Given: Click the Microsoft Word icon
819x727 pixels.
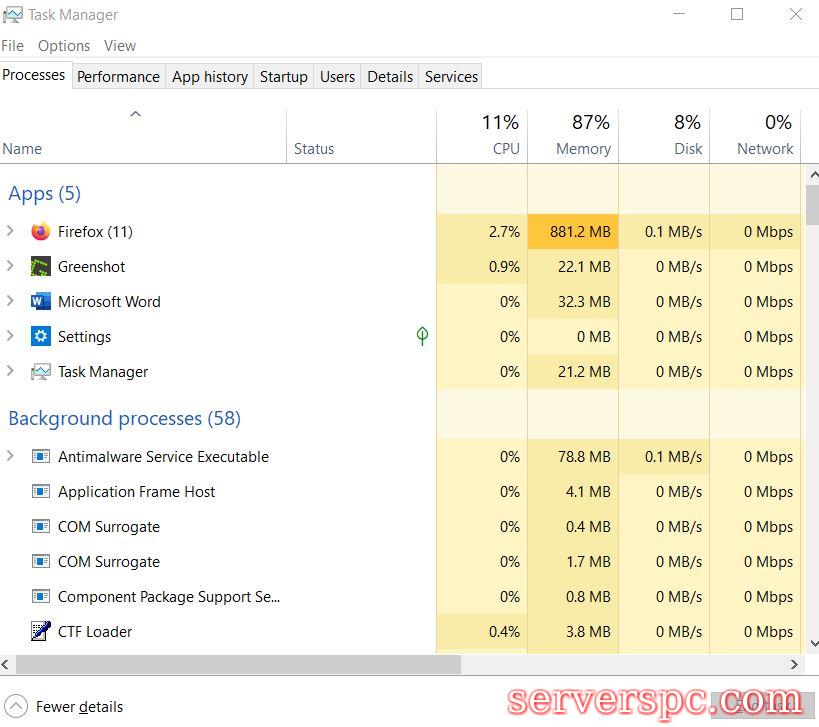Looking at the screenshot, I should (x=40, y=302).
